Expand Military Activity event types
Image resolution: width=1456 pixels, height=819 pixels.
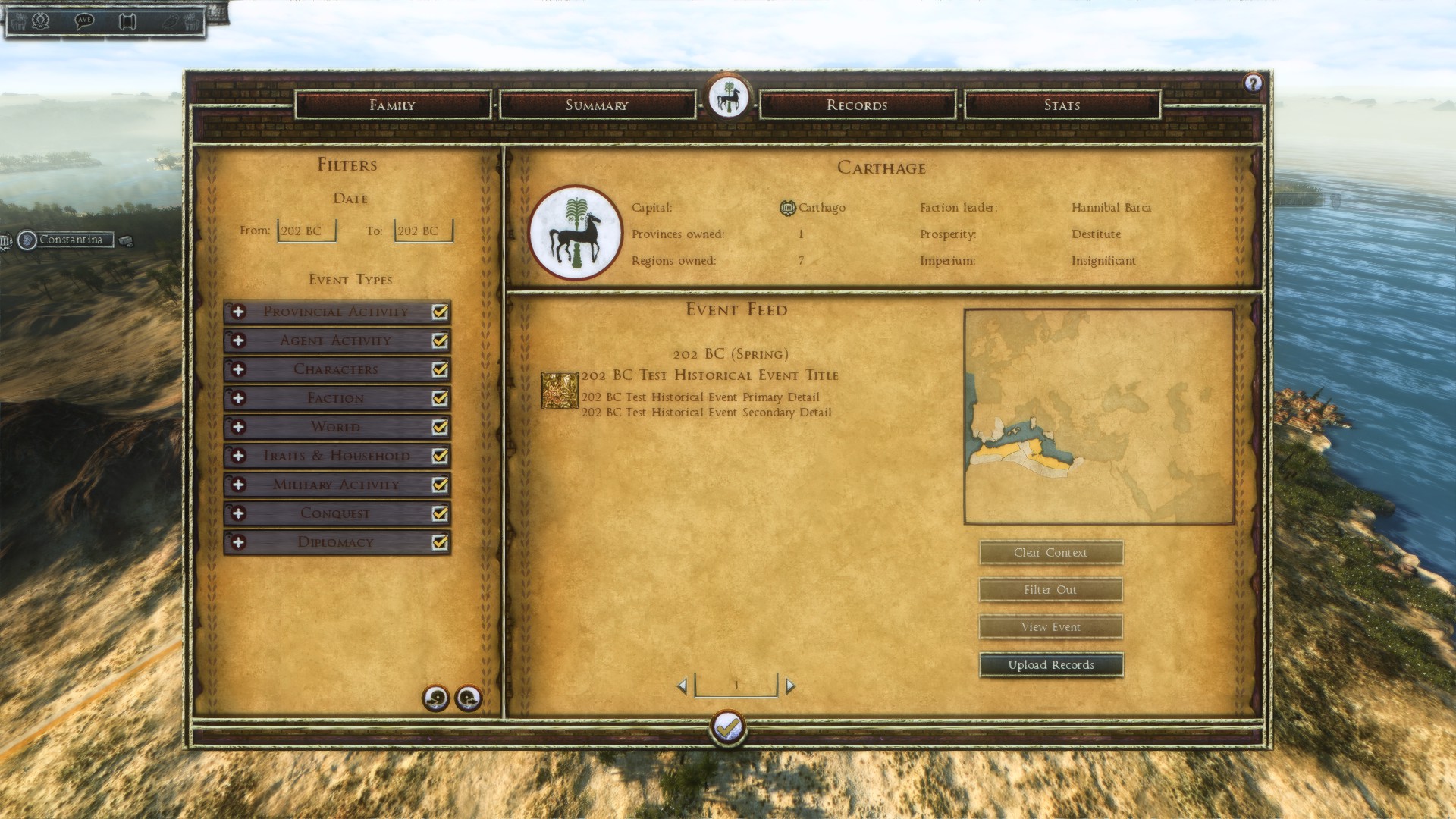238,485
